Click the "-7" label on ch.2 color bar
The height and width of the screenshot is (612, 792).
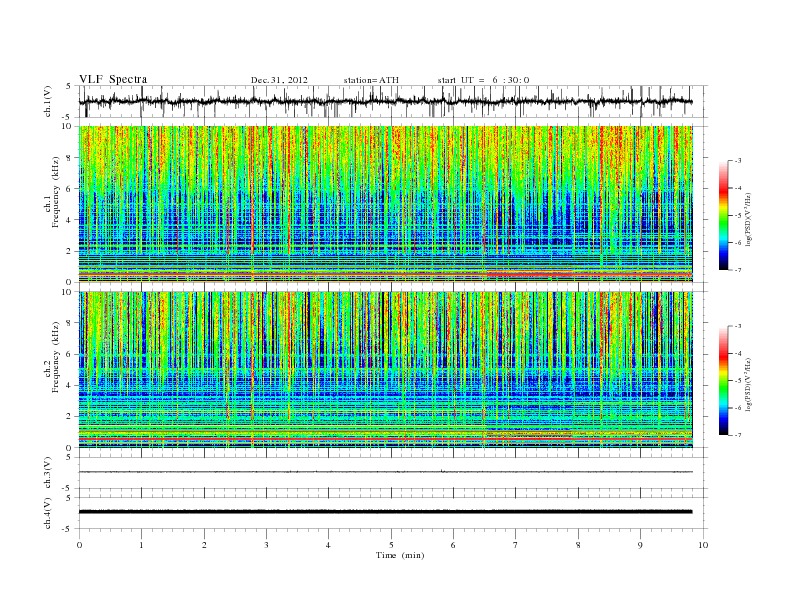[737, 435]
